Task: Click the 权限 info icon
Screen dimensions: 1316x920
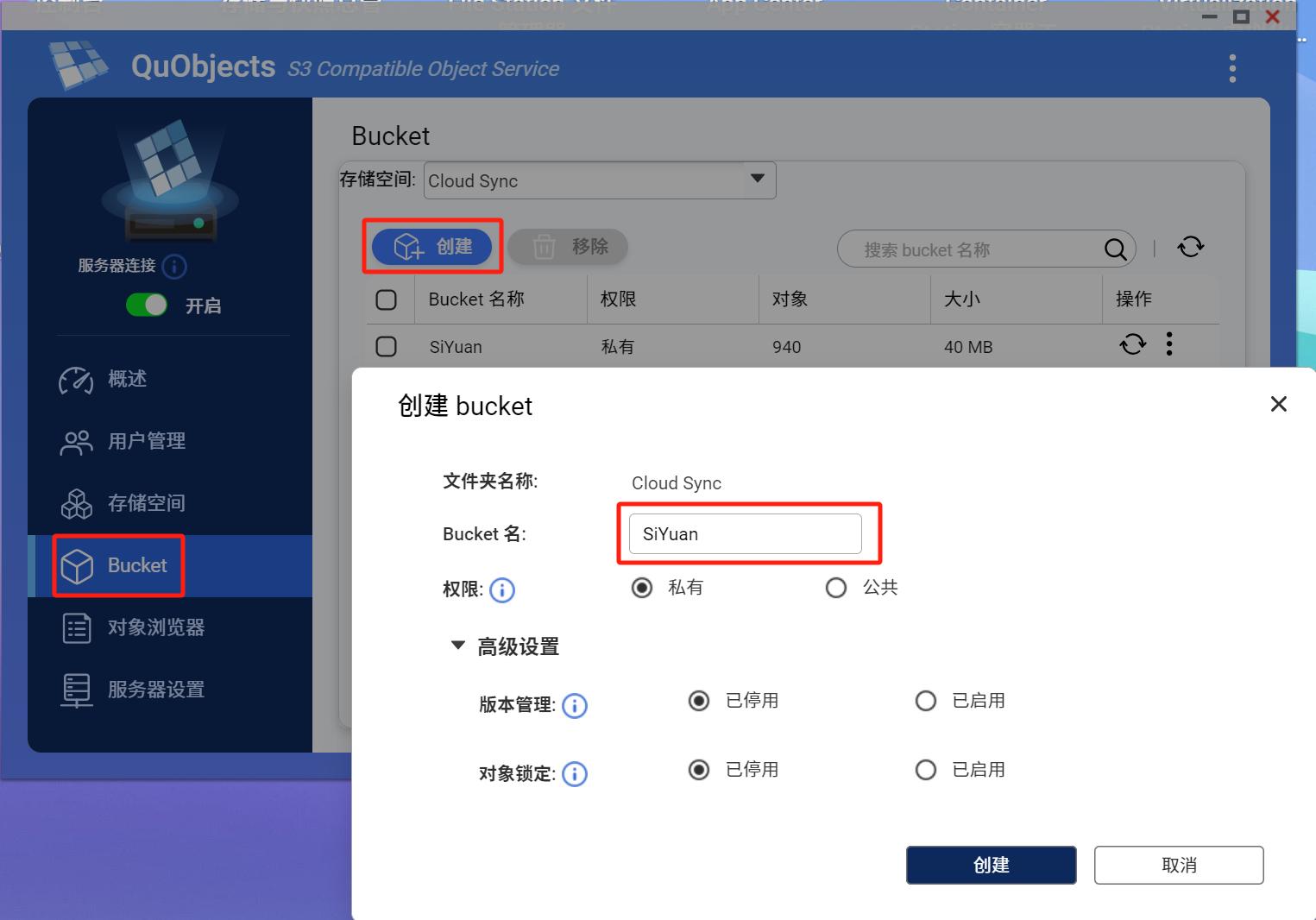Action: [x=502, y=590]
